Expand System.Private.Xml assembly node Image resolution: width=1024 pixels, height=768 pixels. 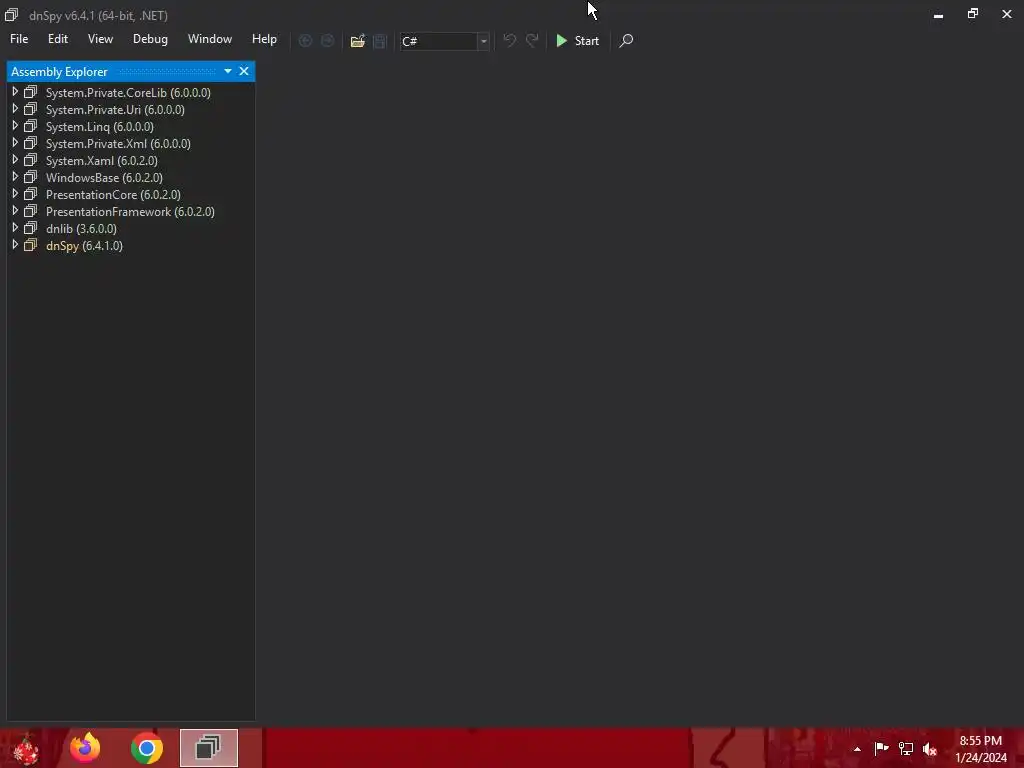15,143
